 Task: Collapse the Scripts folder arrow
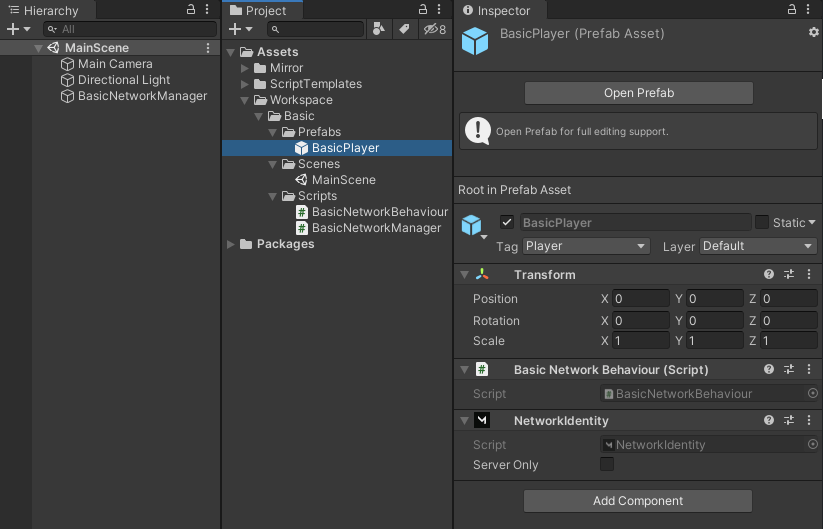[x=272, y=196]
